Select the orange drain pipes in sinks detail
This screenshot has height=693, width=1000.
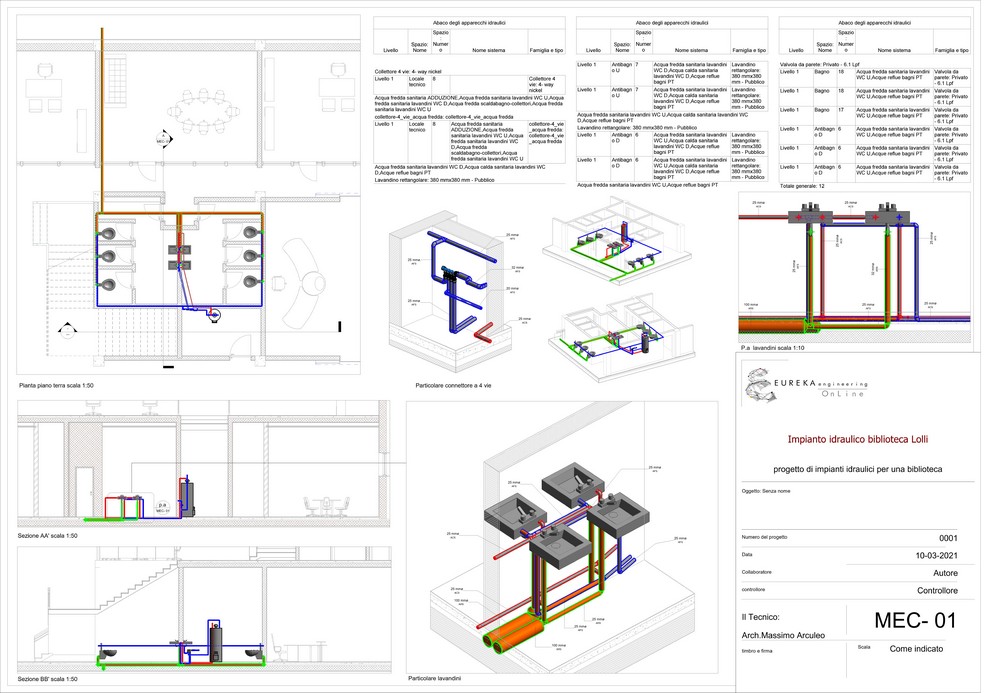pyautogui.click(x=513, y=631)
